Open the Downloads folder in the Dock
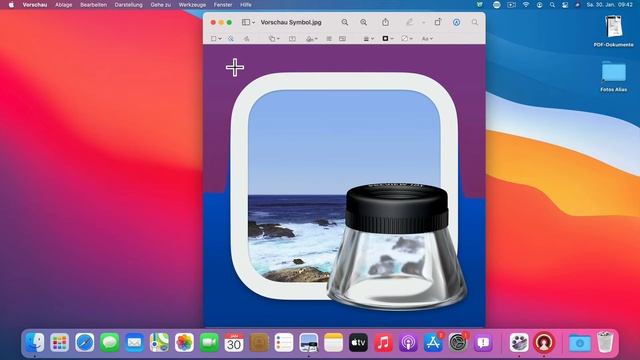640x360 pixels. [580, 342]
